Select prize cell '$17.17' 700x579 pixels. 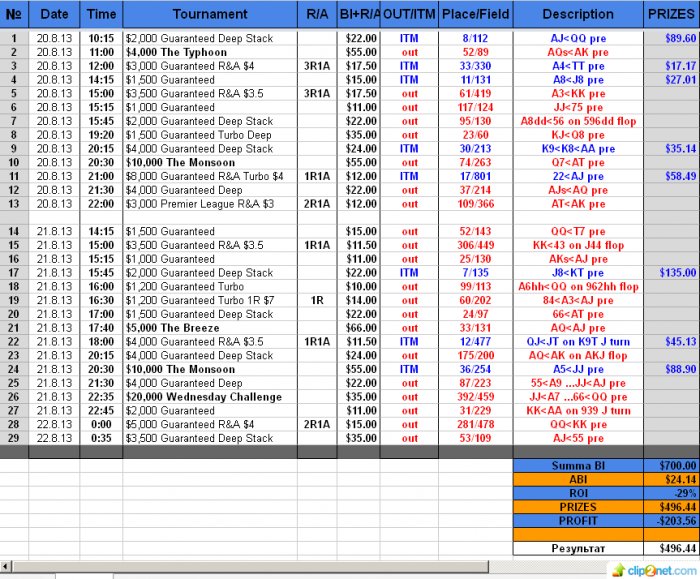[x=671, y=66]
